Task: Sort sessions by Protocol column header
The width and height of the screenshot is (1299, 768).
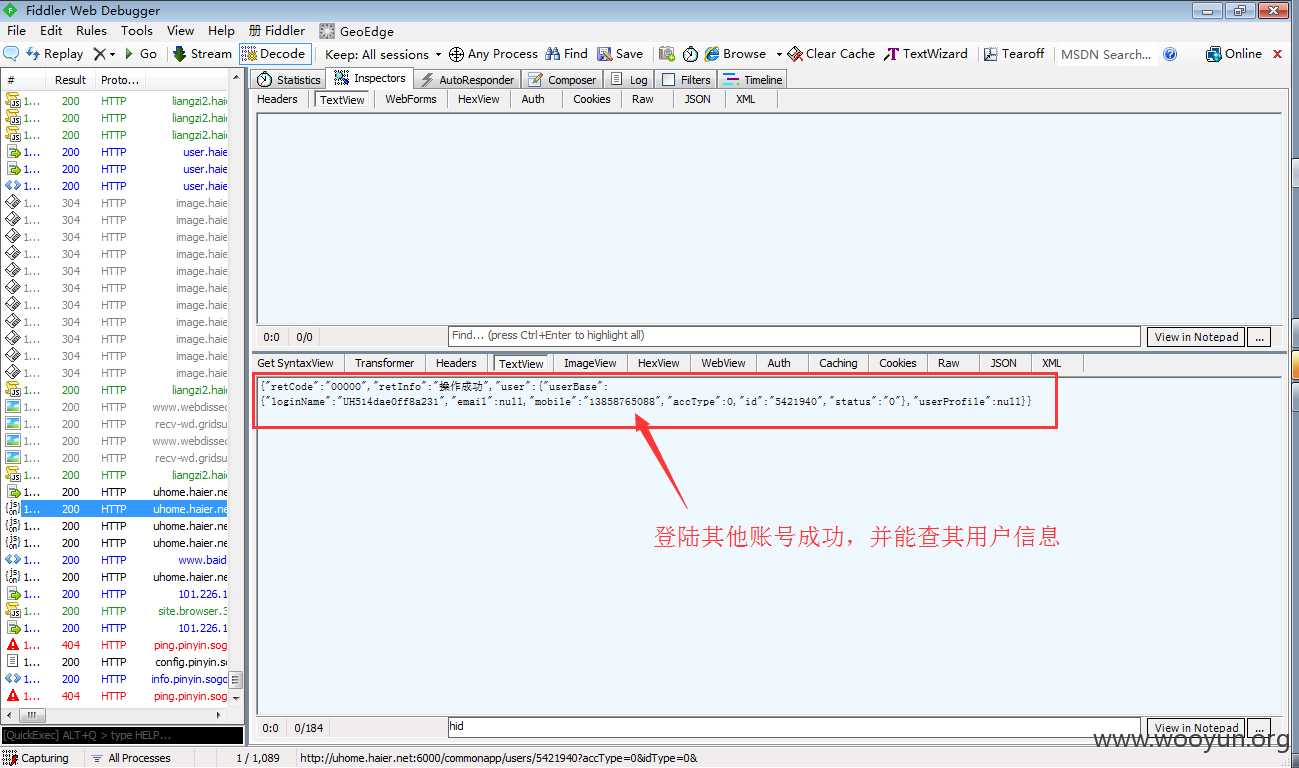Action: (121, 80)
